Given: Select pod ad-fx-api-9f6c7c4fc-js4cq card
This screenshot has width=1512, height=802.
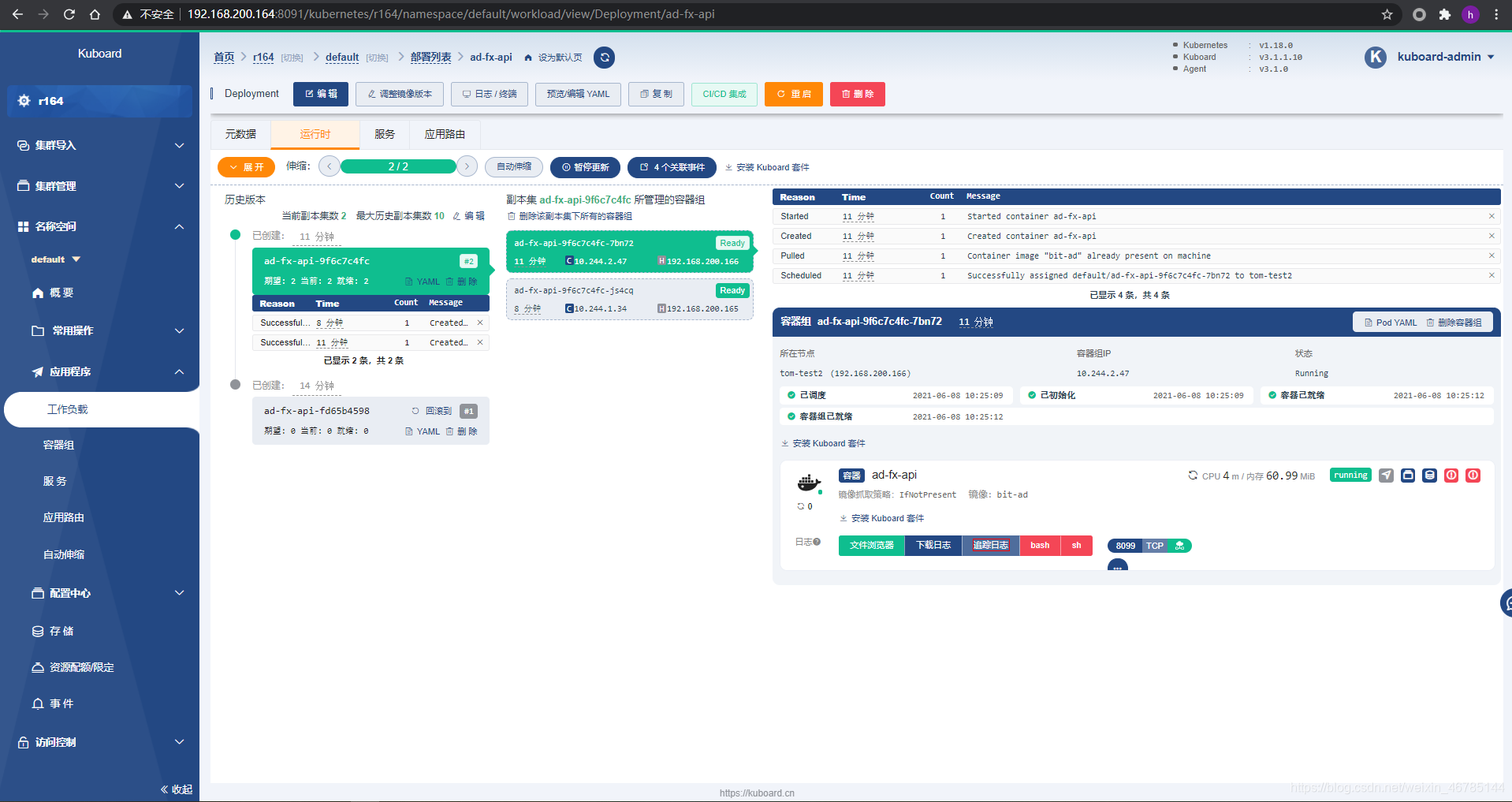Looking at the screenshot, I should [629, 299].
